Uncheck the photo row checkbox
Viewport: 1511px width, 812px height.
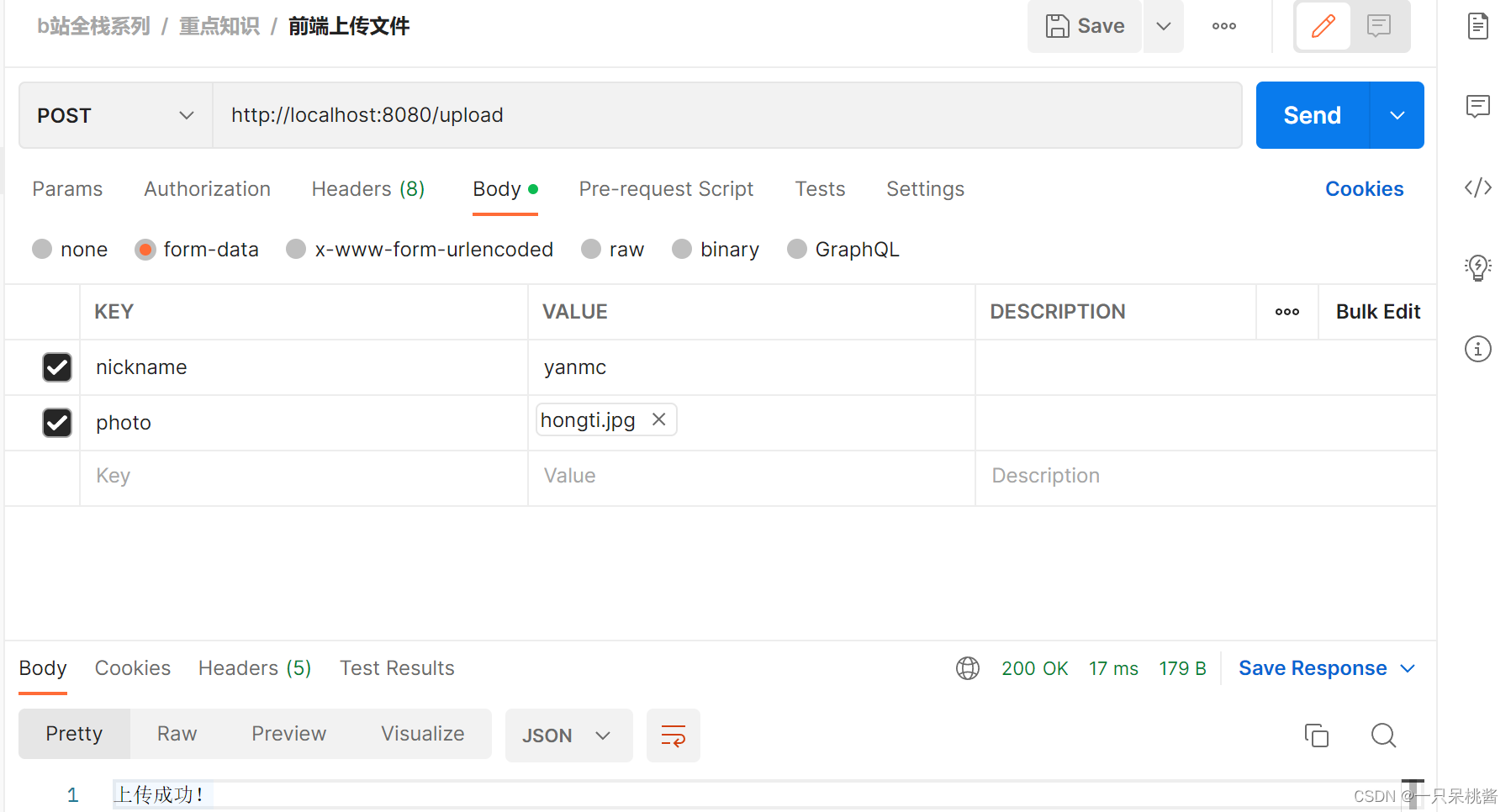pyautogui.click(x=57, y=423)
